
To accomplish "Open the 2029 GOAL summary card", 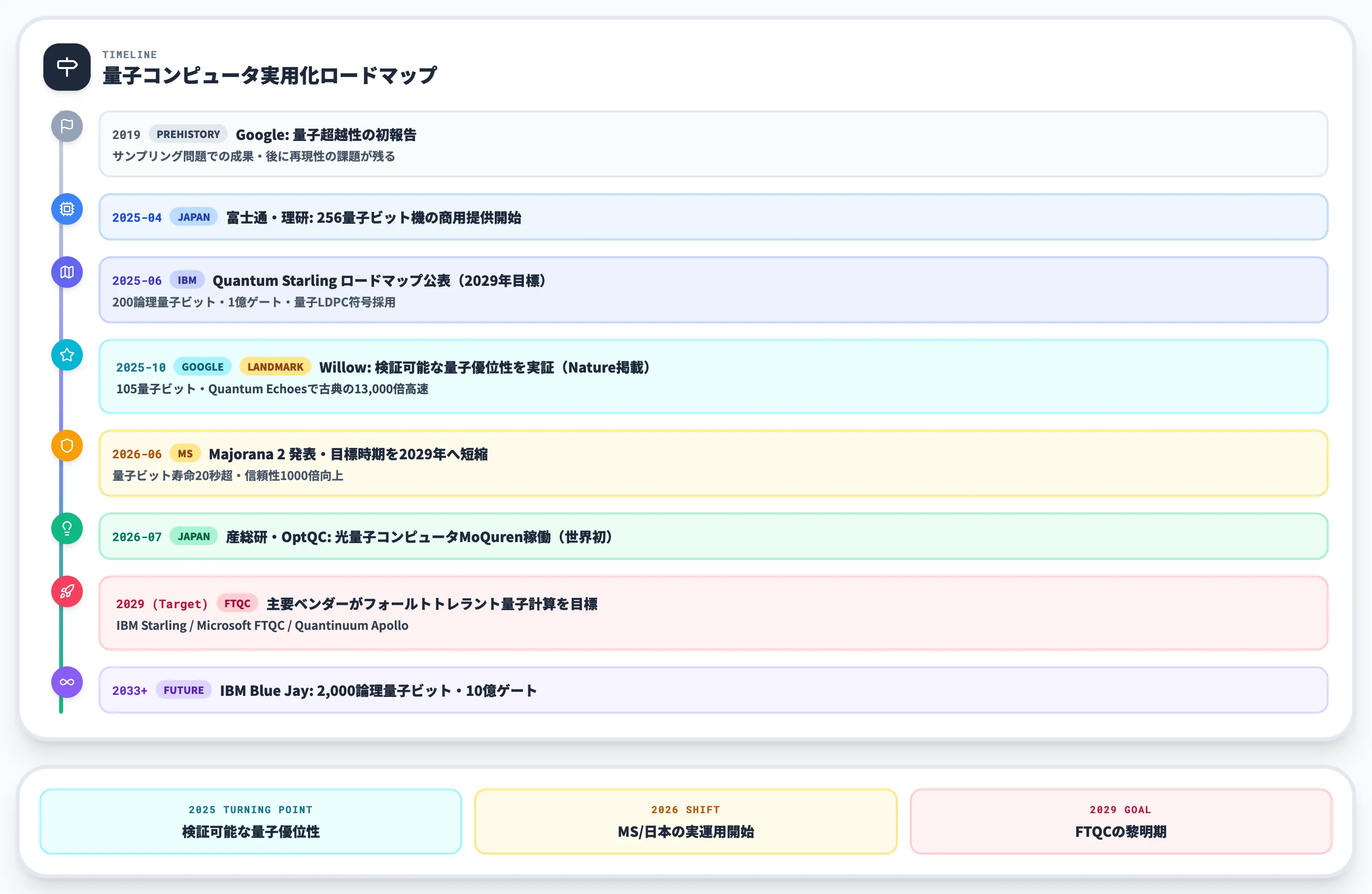I will point(1121,822).
